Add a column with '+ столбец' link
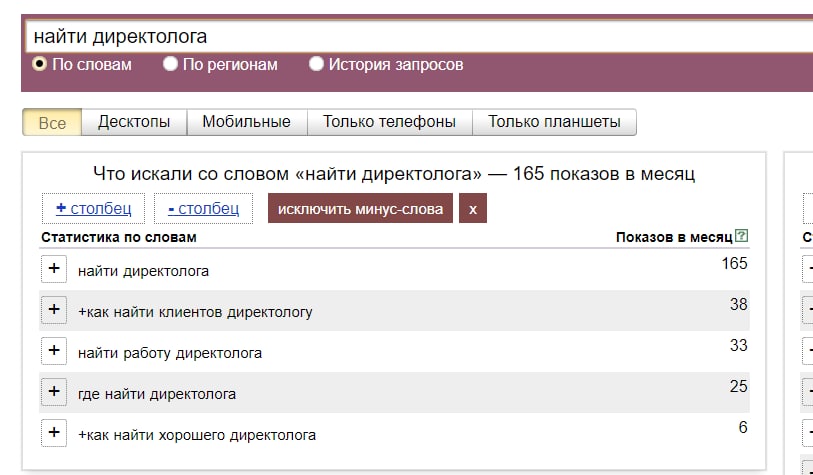Image resolution: width=813 pixels, height=475 pixels. click(93, 208)
